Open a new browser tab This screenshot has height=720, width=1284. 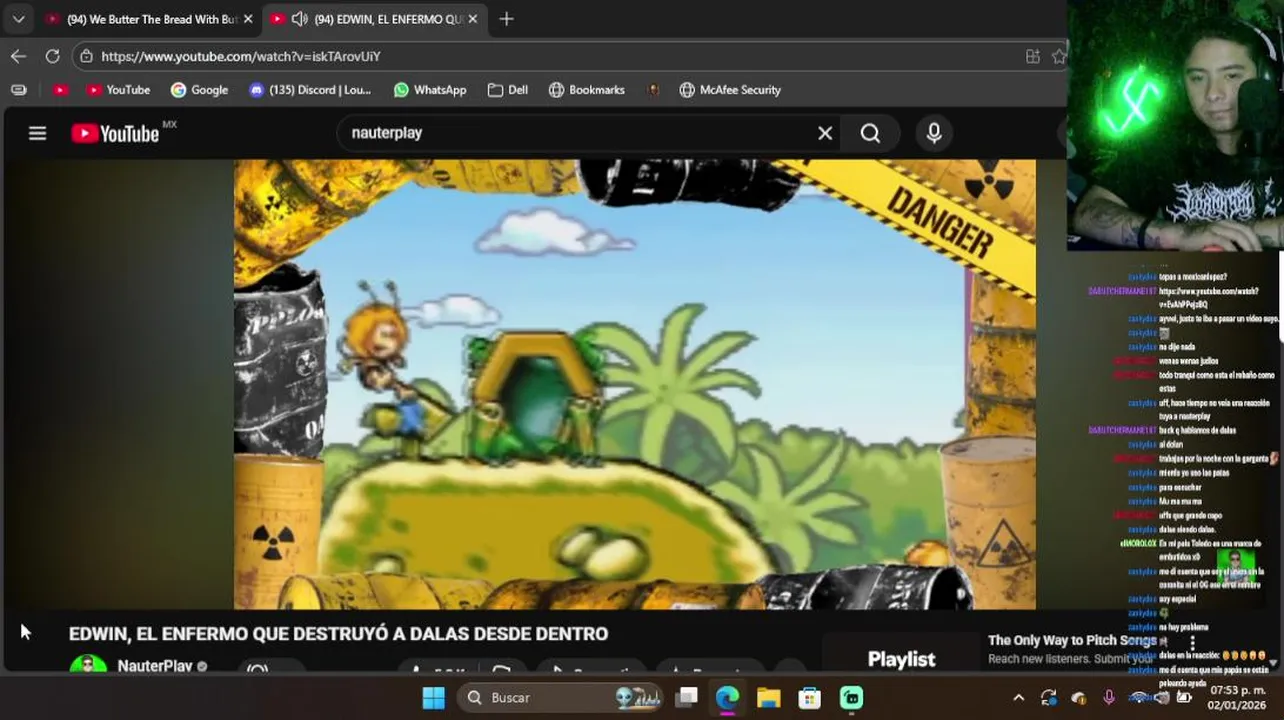click(x=506, y=19)
